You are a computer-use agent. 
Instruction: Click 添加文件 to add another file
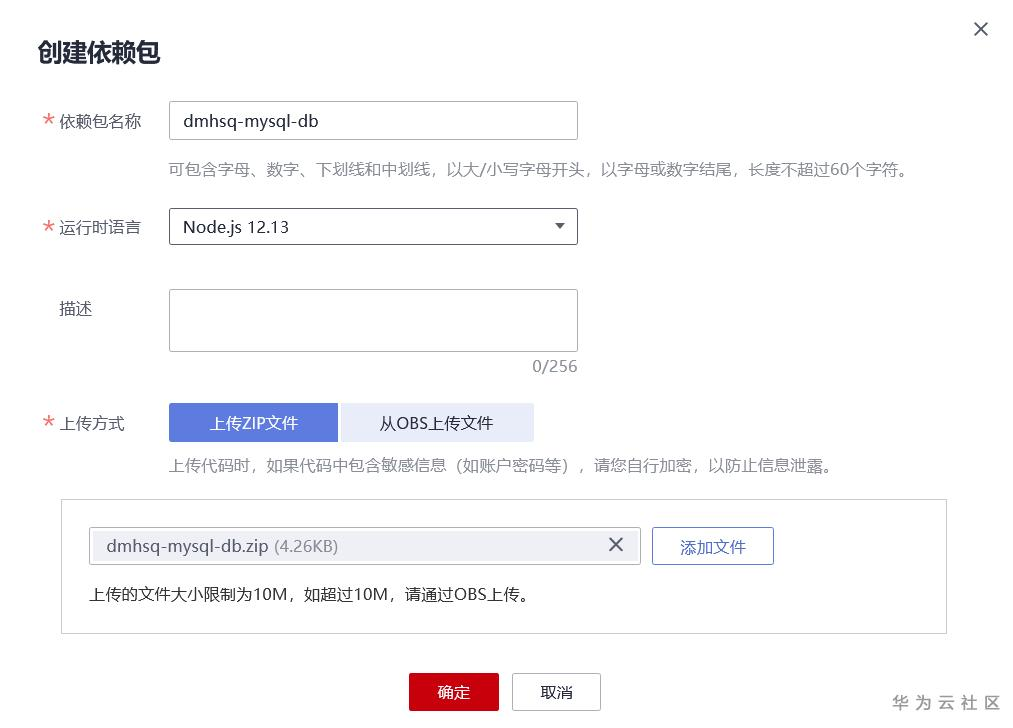point(712,546)
